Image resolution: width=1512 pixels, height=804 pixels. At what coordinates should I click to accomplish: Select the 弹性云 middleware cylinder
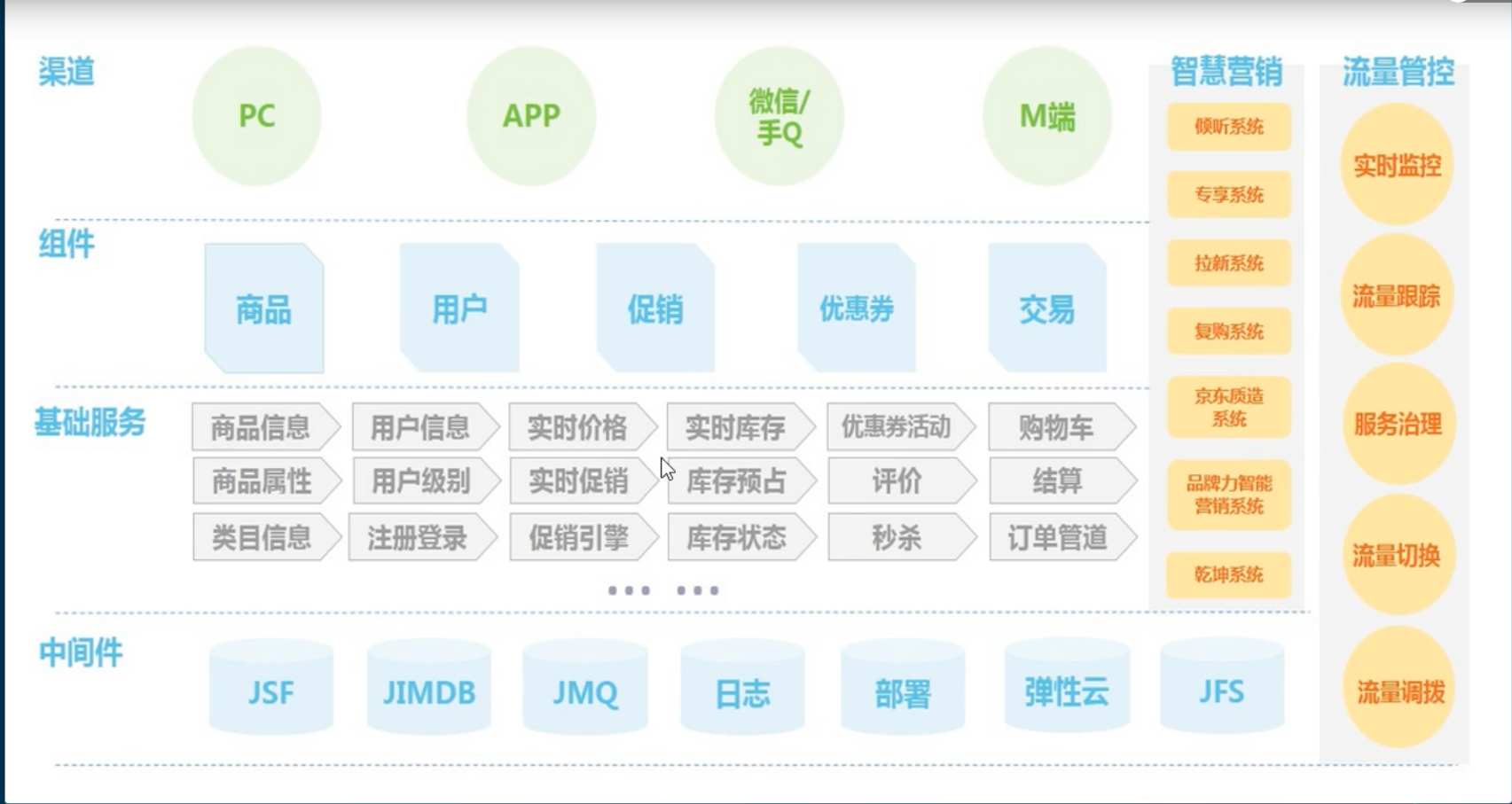[1067, 687]
